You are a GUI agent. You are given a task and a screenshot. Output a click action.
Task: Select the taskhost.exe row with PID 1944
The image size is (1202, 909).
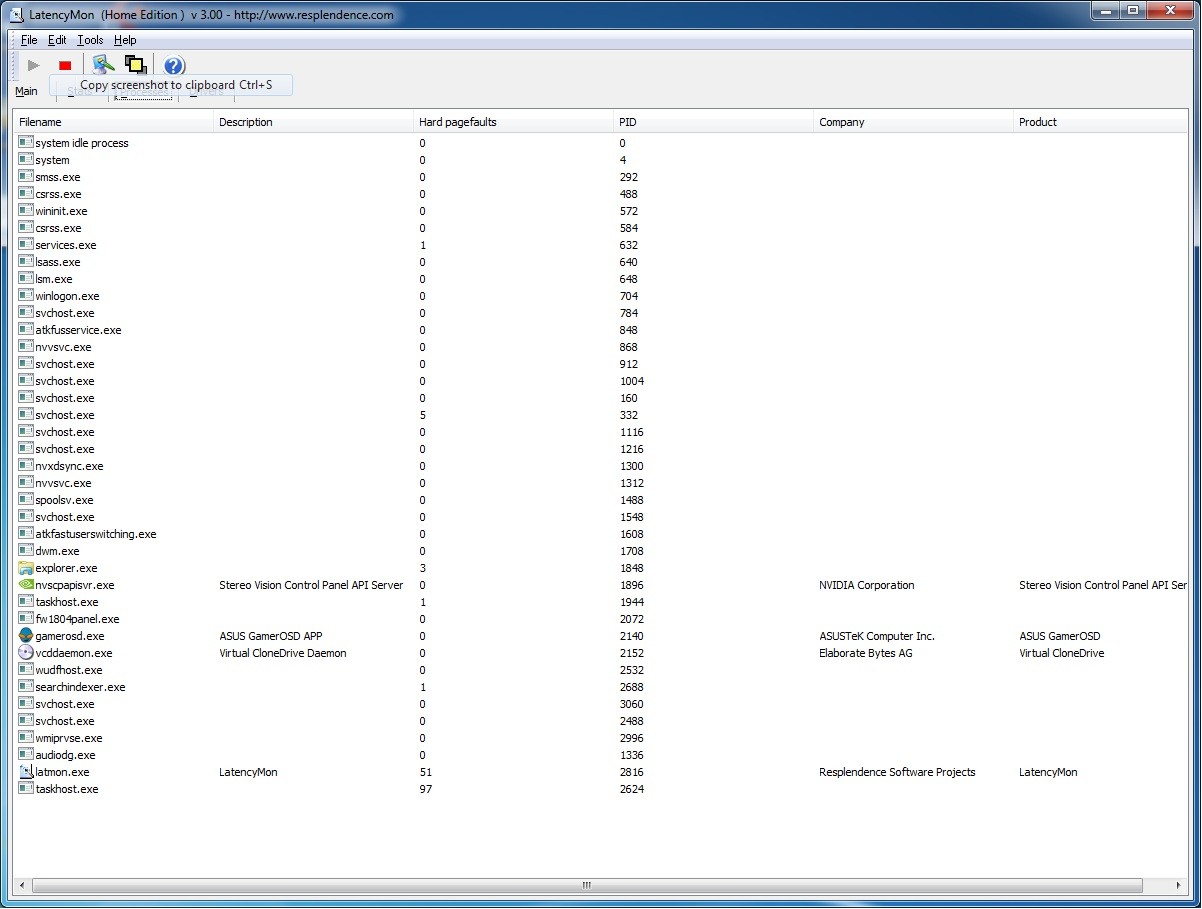click(x=600, y=602)
